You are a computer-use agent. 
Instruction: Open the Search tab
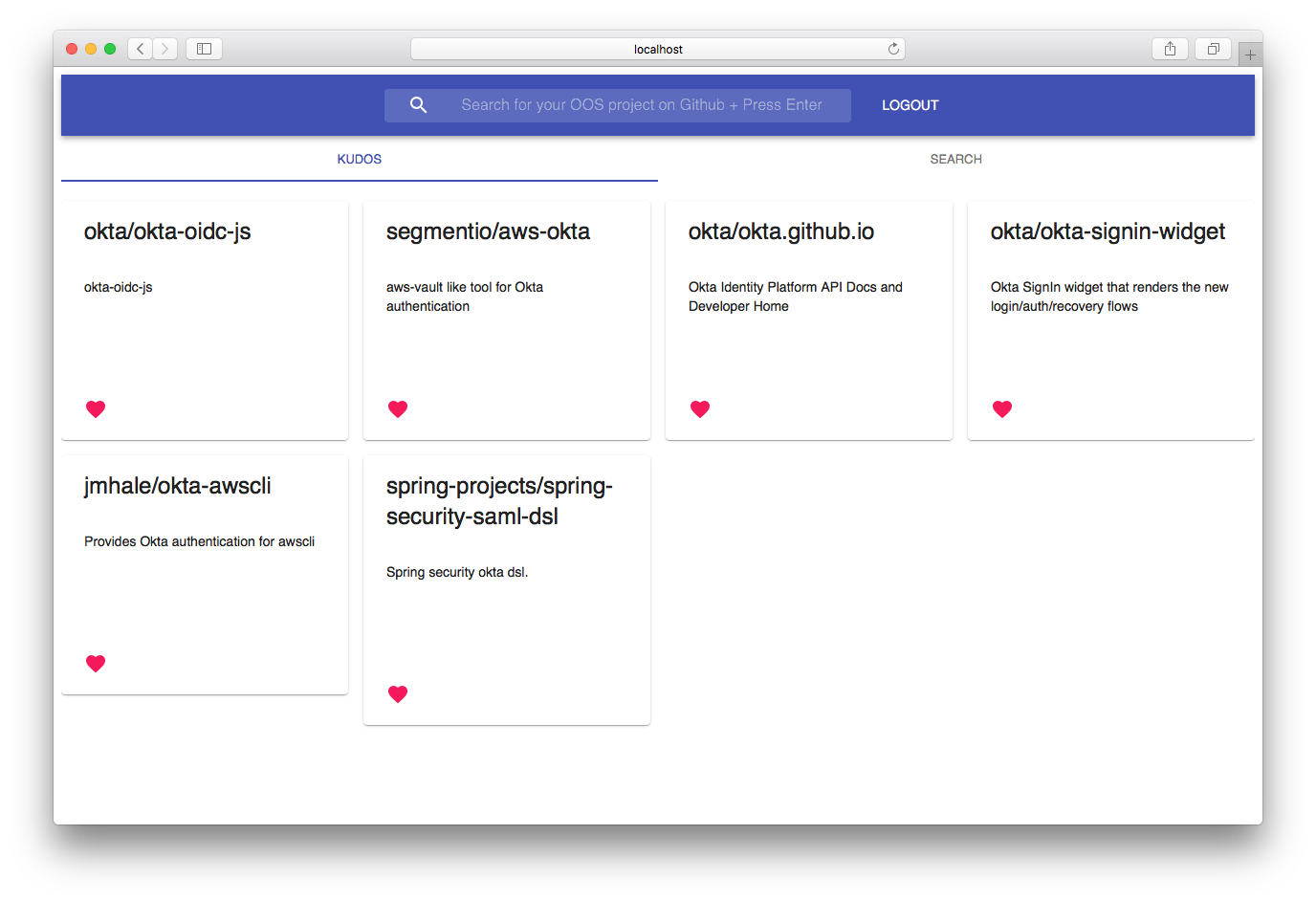point(955,160)
